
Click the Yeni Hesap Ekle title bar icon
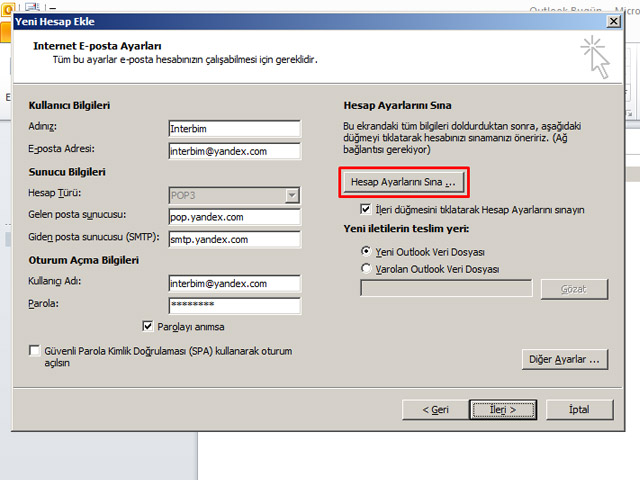coord(22,21)
